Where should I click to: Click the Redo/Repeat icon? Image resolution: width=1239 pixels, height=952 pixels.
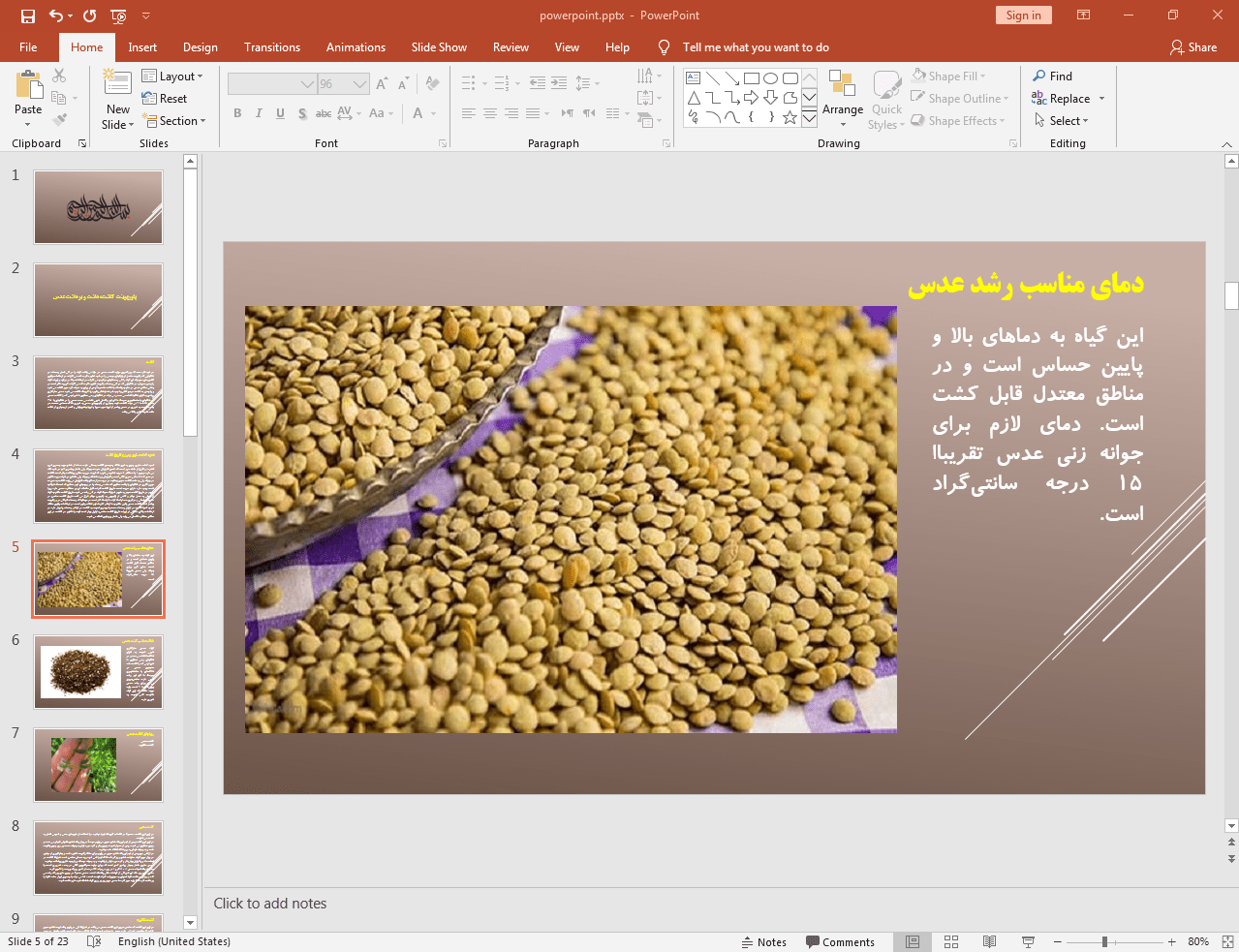(x=90, y=15)
